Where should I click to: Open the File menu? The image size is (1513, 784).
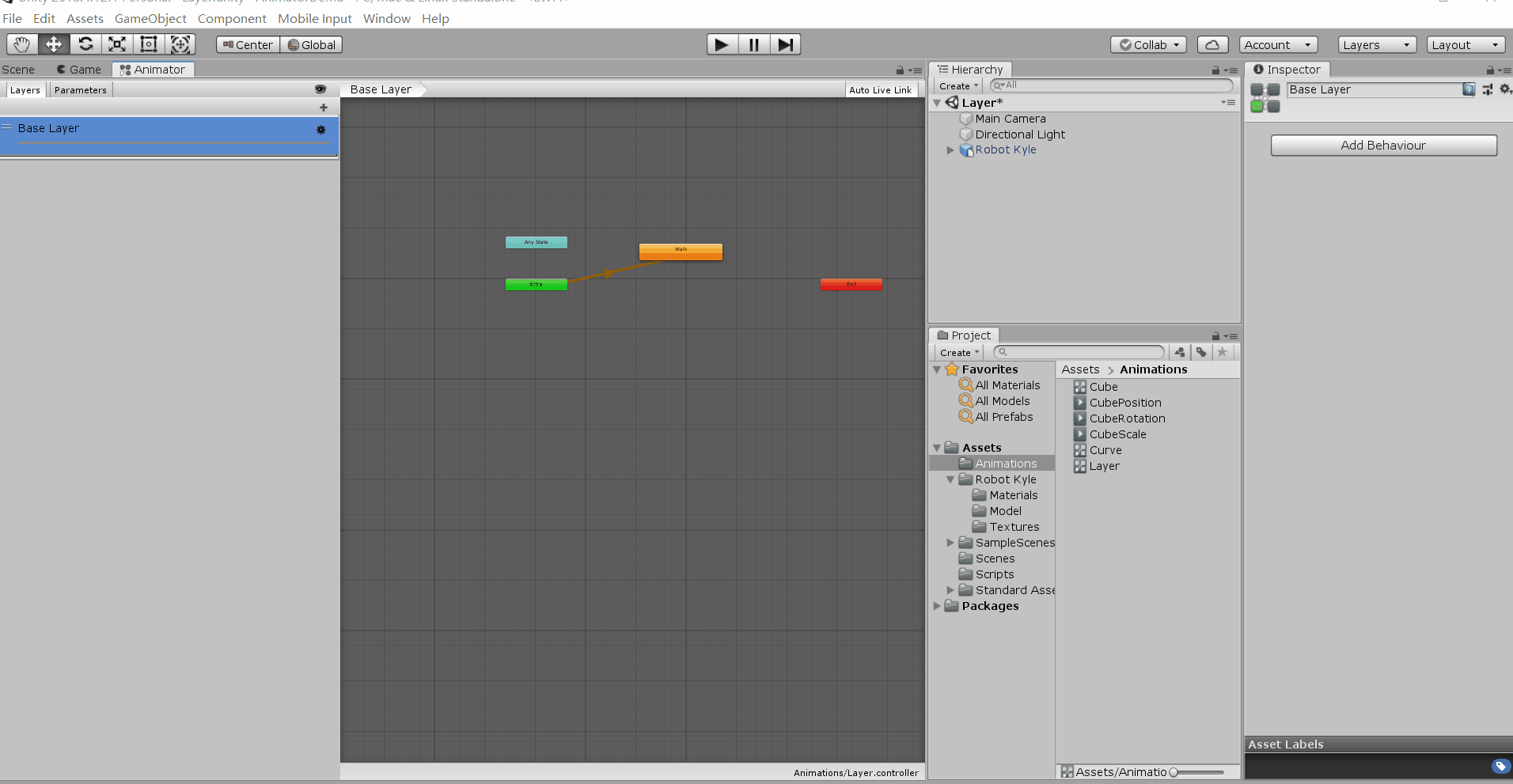[x=12, y=18]
